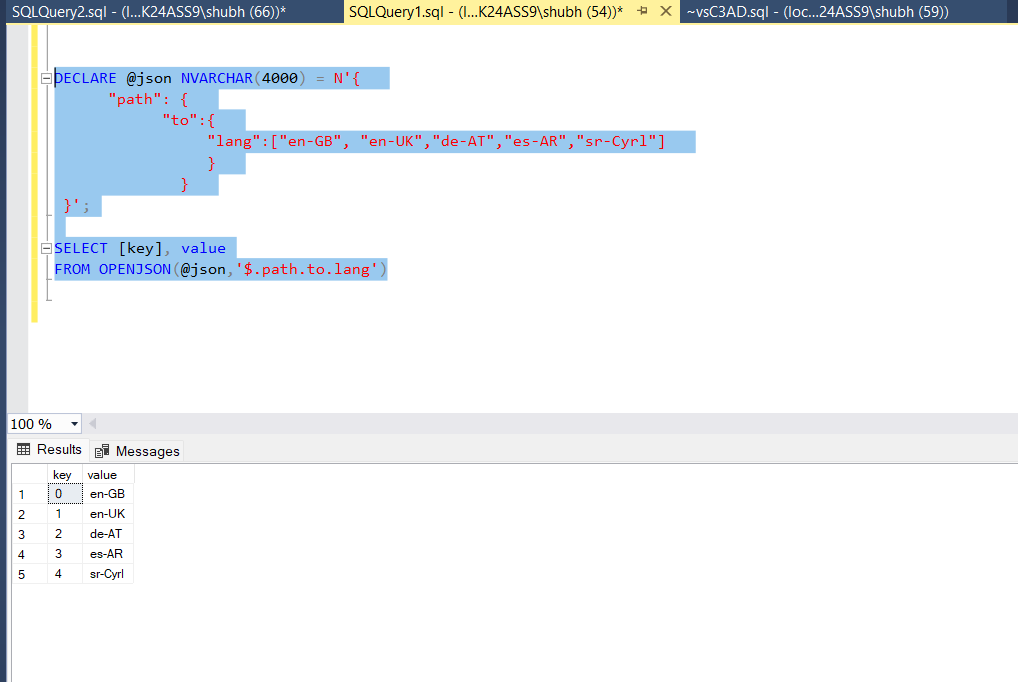Click the collapse box beside SELECT line
This screenshot has height=682, width=1018.
click(44, 248)
